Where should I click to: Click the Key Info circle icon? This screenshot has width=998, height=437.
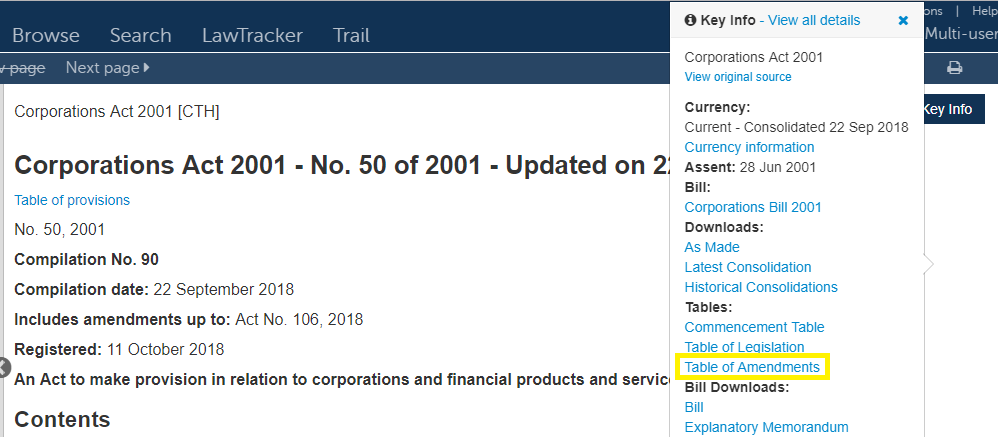click(x=691, y=20)
